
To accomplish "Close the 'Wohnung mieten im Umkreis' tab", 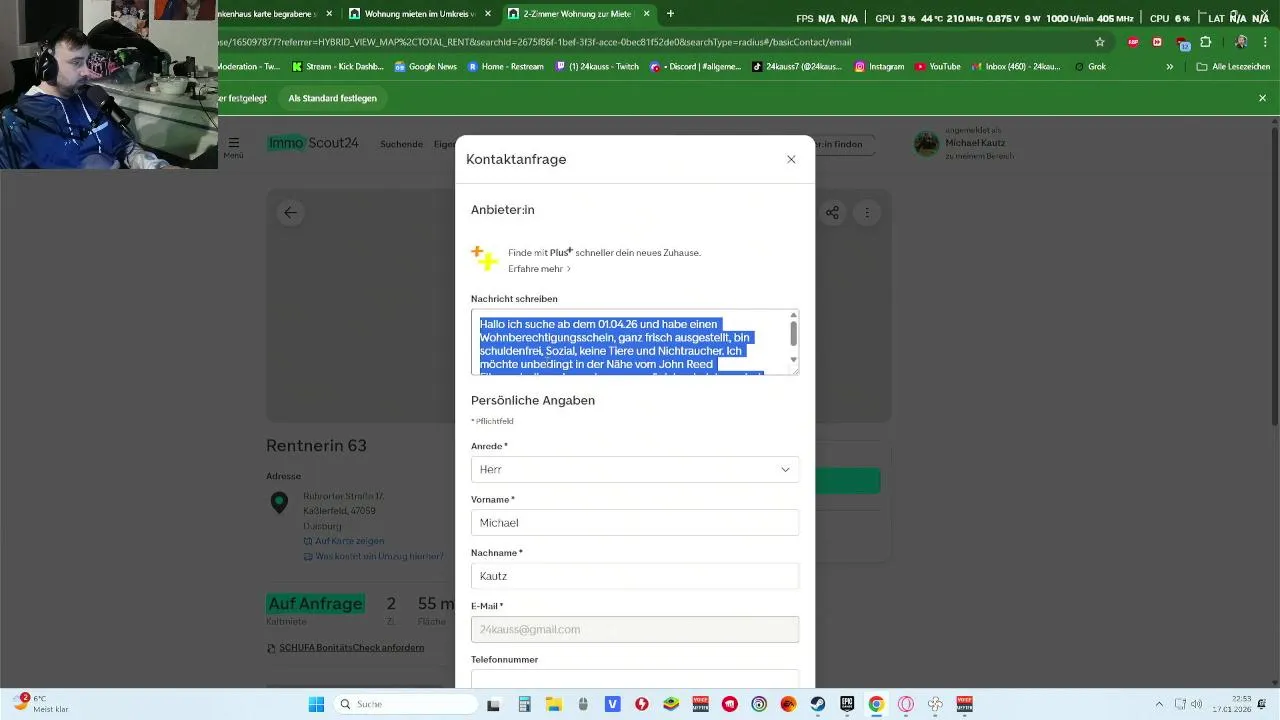I will click(x=488, y=14).
